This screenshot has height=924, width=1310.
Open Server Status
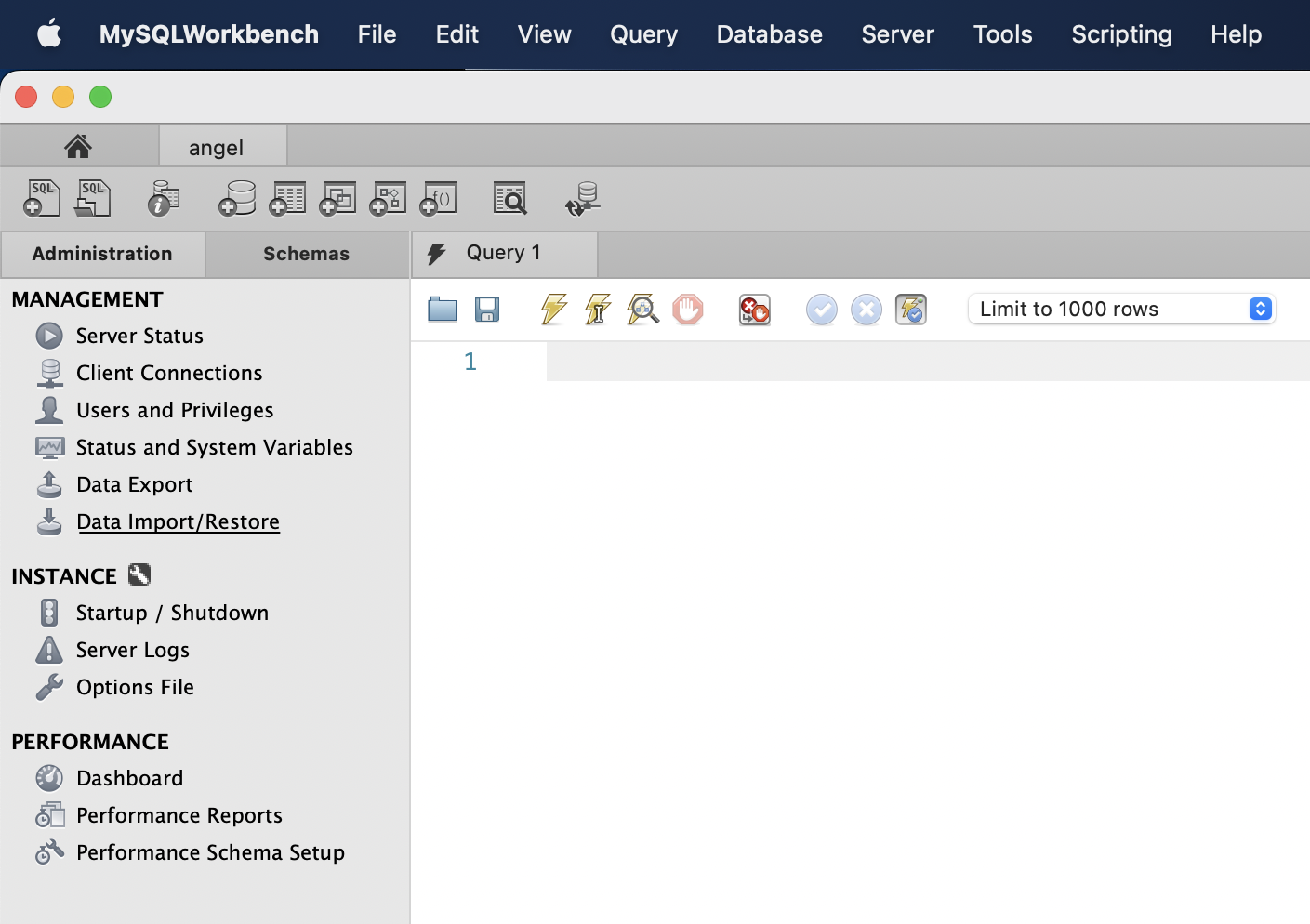[139, 336]
